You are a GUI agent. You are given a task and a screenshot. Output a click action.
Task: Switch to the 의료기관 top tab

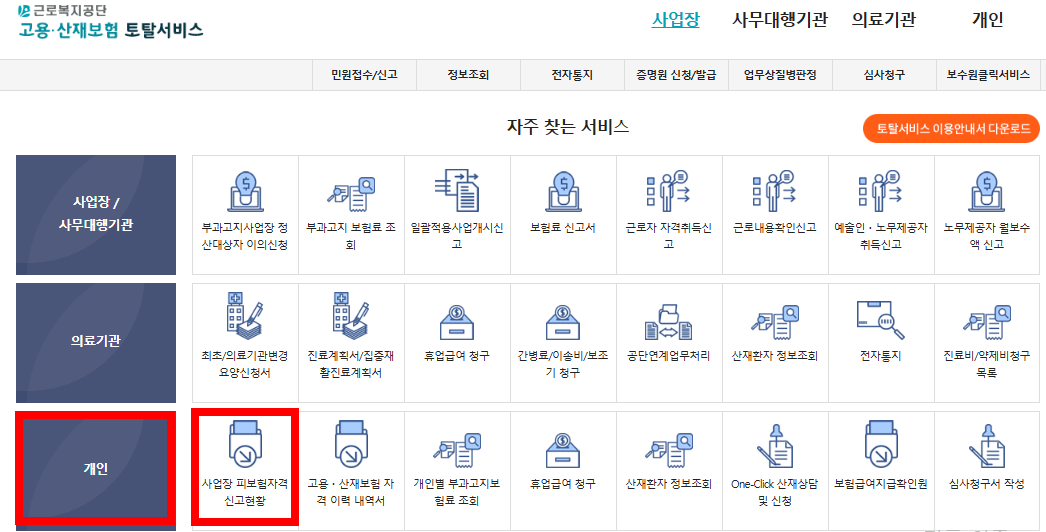[x=884, y=19]
